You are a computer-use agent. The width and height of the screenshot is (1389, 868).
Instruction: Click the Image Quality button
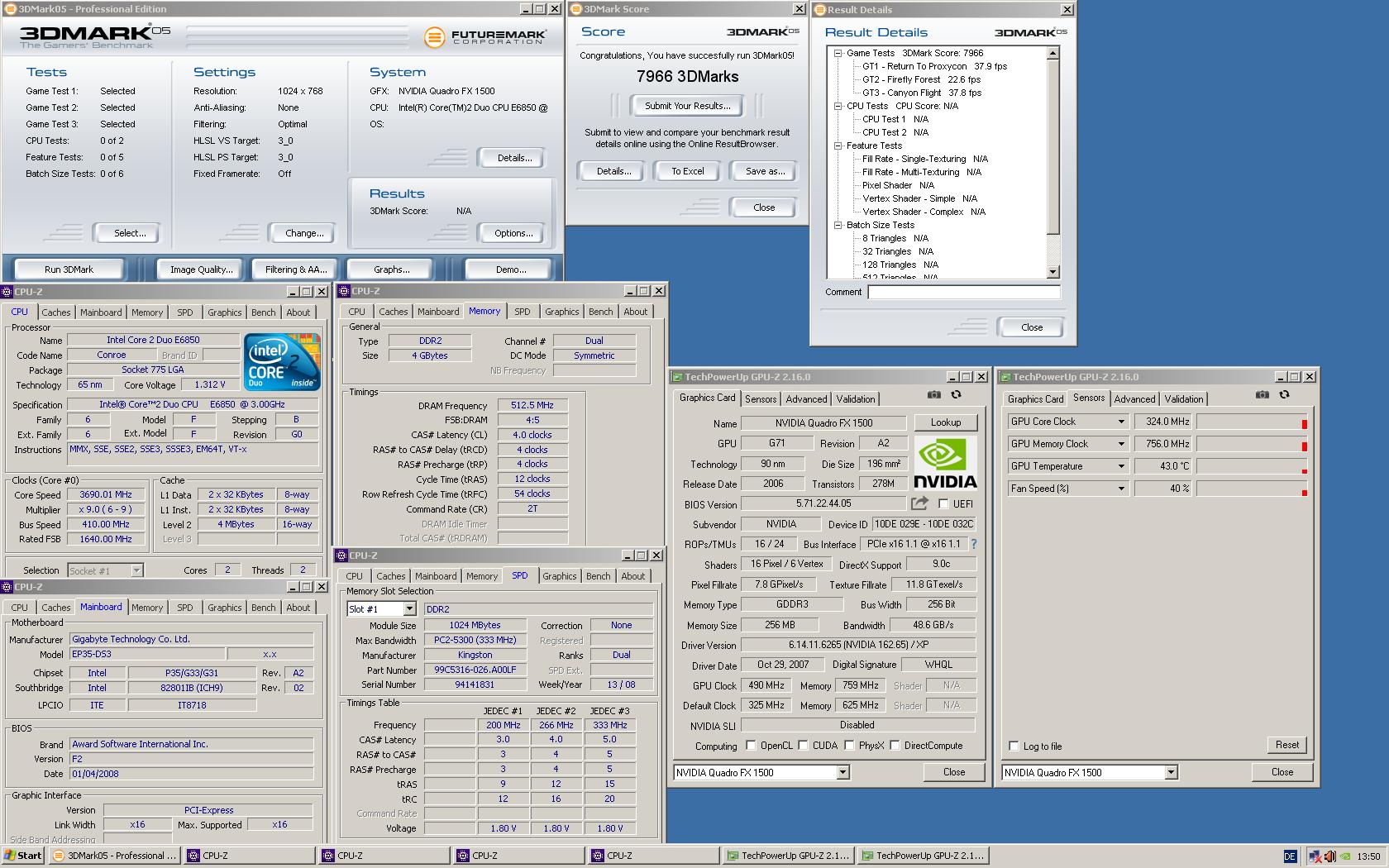click(202, 269)
